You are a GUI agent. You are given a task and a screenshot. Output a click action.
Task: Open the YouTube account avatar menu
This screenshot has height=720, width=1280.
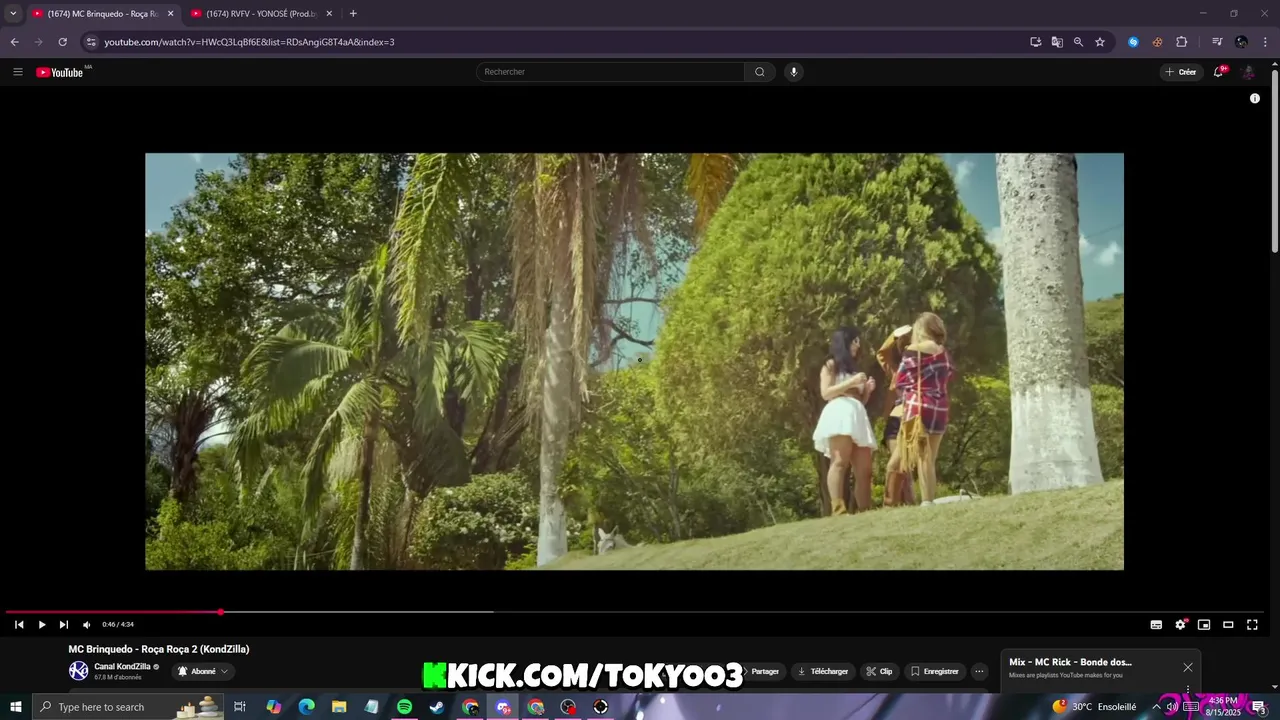1248,72
